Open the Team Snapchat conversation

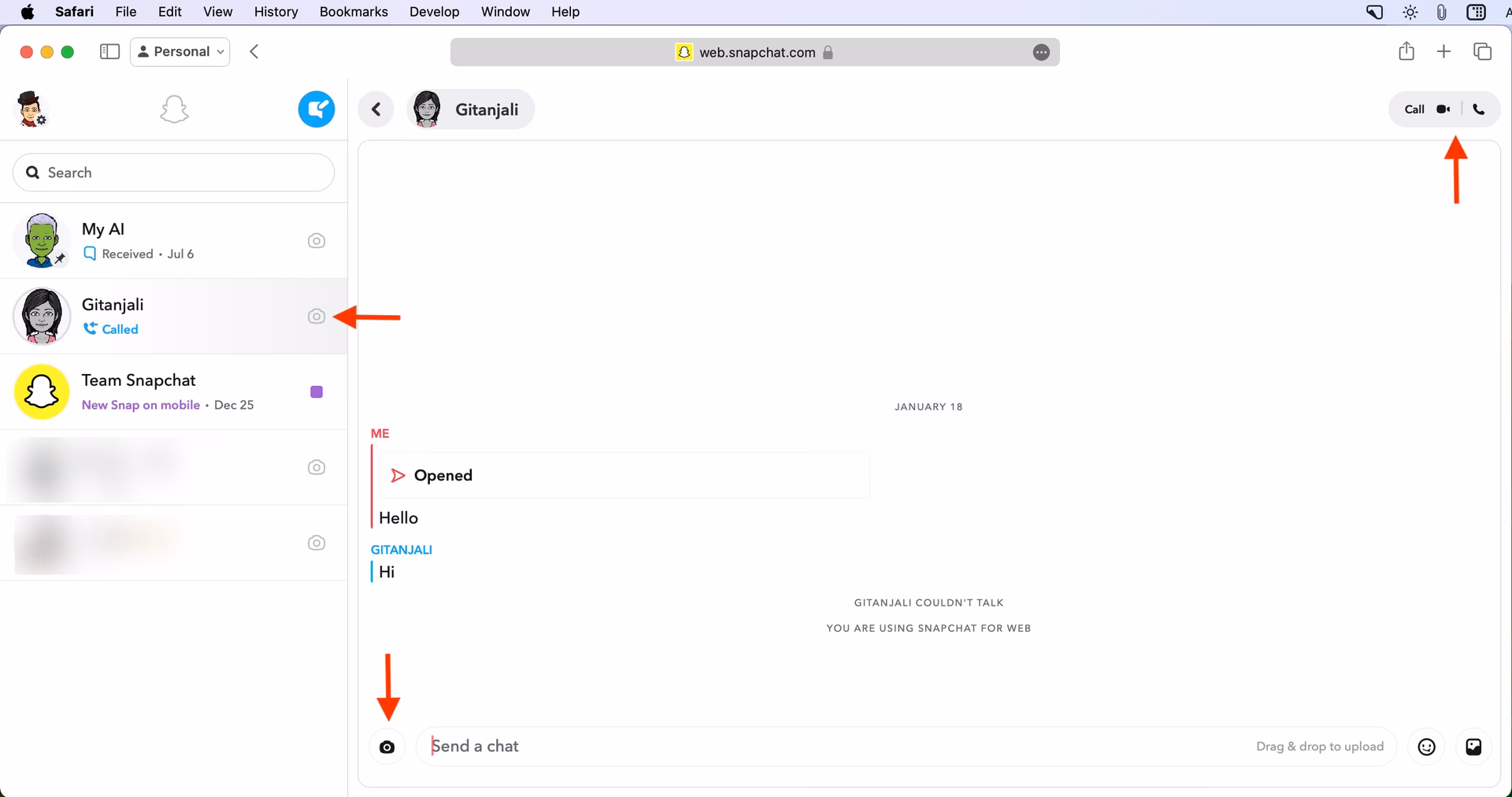(157, 391)
